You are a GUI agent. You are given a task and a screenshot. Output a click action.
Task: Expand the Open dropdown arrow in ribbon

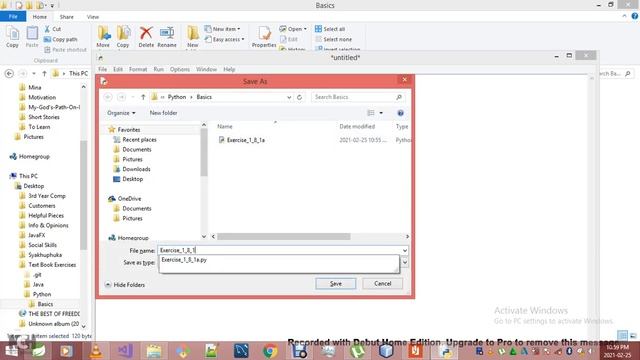click(x=305, y=29)
